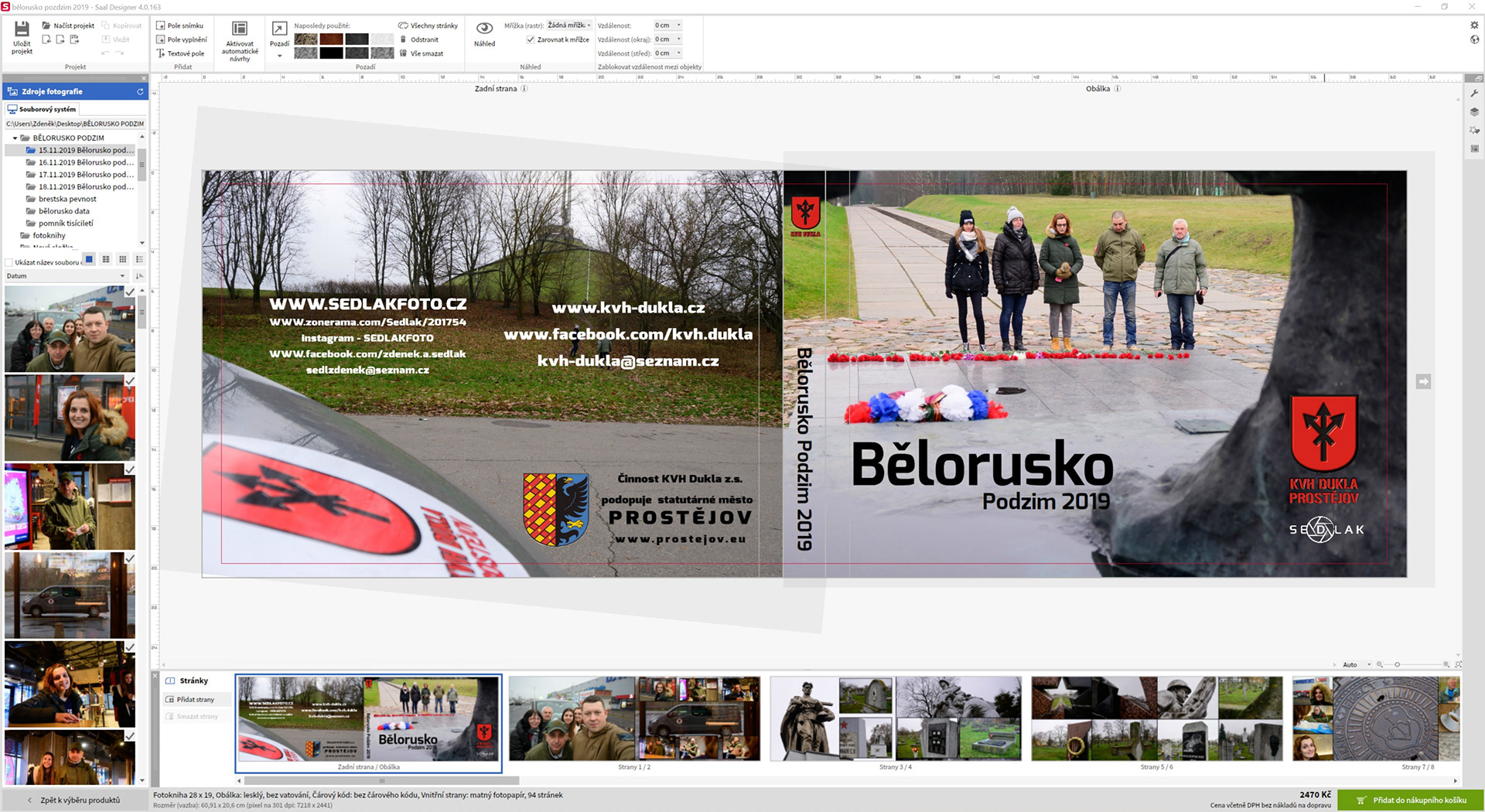Go to next page with right arrow
The width and height of the screenshot is (1485, 812).
tap(1423, 381)
